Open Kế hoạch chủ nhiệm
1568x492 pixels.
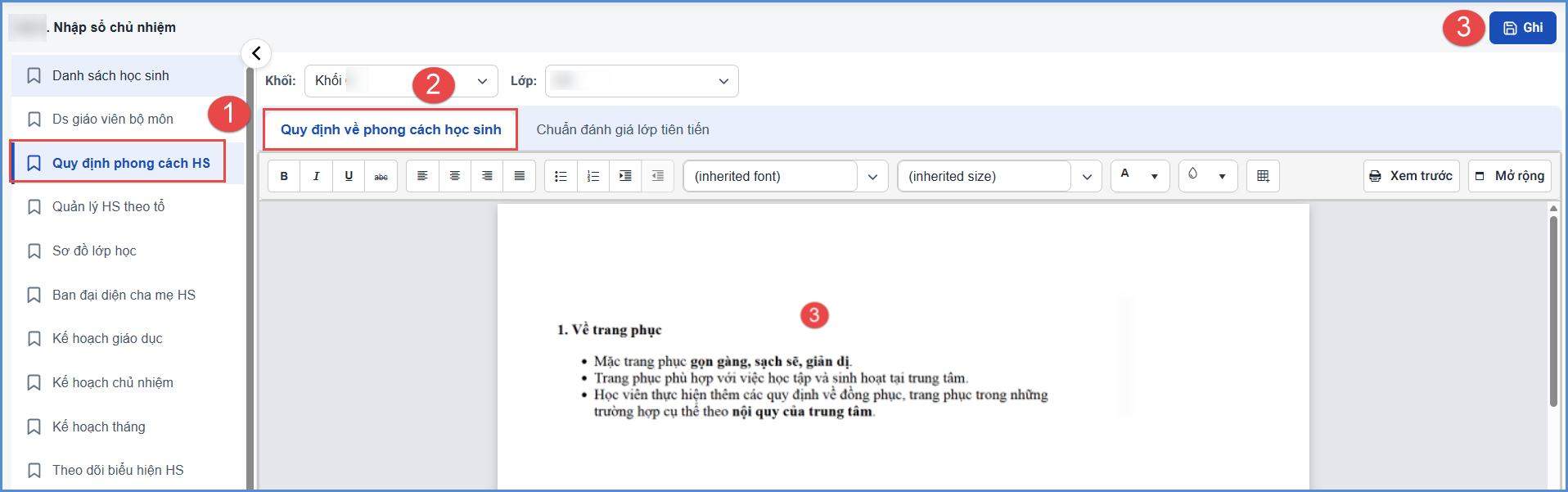coord(128,383)
